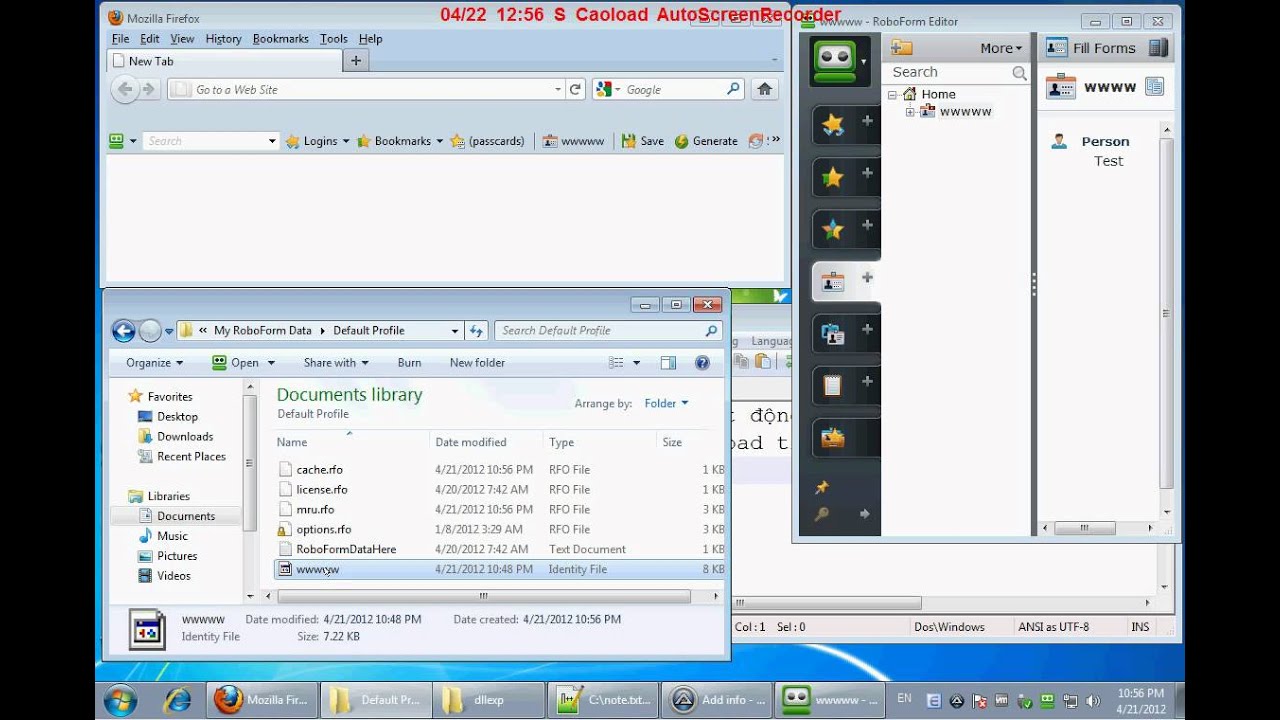Open the Bookmarks section in RoboForm Editor sidebar
Screen dimensions: 1280x720
coord(832,177)
